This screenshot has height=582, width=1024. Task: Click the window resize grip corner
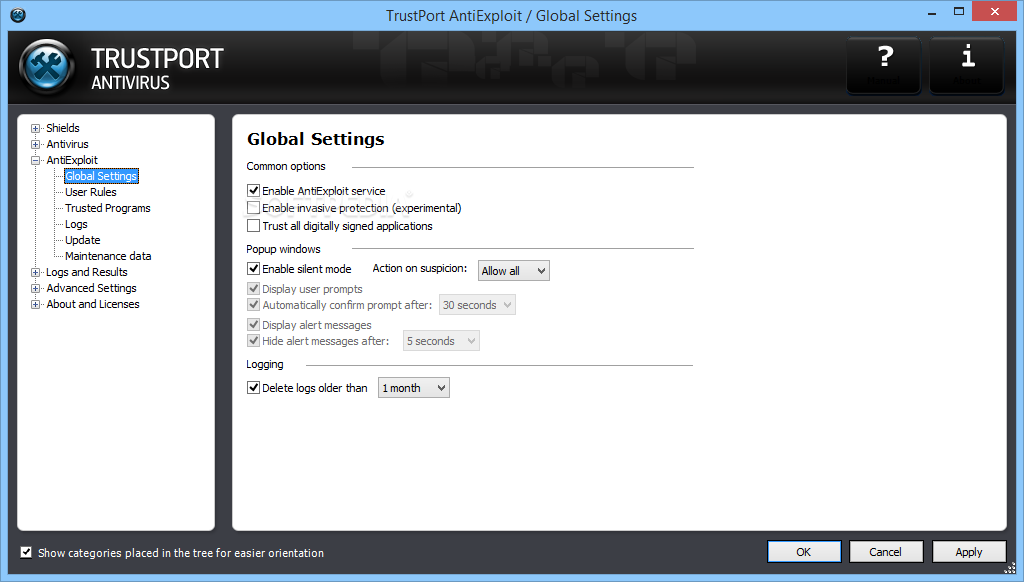coord(1010,568)
